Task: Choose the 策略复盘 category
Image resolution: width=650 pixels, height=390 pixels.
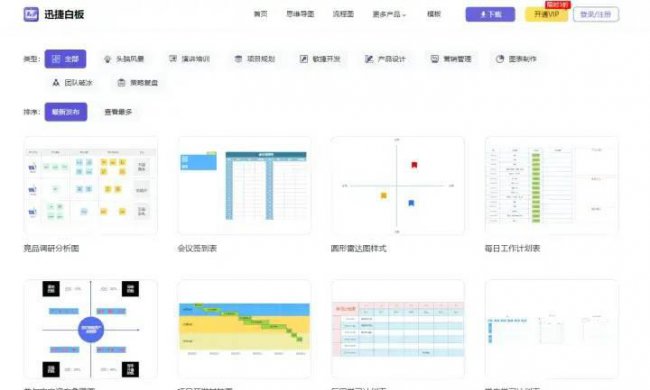Action: click(138, 83)
